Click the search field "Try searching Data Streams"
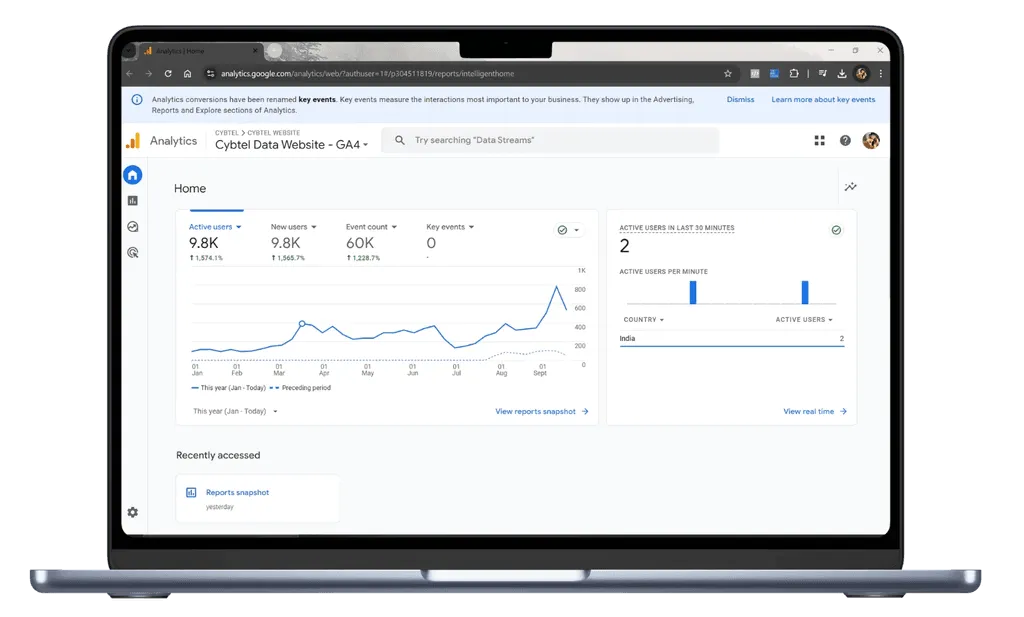 [x=550, y=140]
